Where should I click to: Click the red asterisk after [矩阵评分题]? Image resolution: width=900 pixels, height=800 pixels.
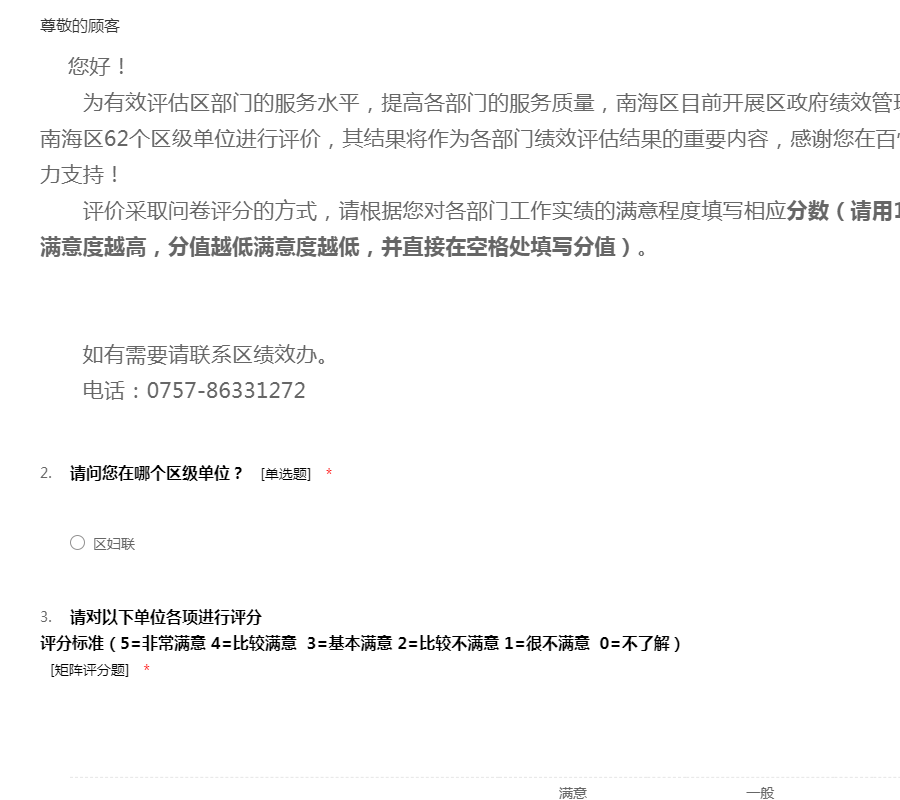(x=146, y=668)
